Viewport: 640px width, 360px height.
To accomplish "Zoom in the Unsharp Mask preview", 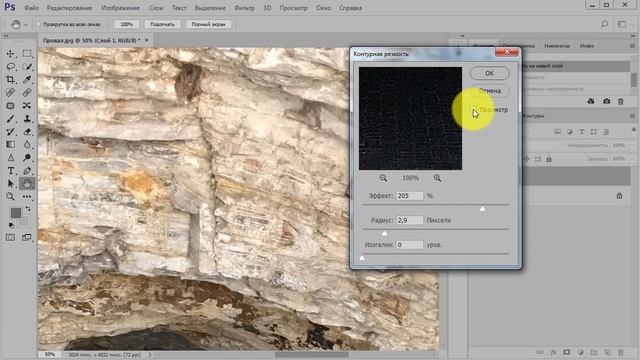I will [x=437, y=178].
